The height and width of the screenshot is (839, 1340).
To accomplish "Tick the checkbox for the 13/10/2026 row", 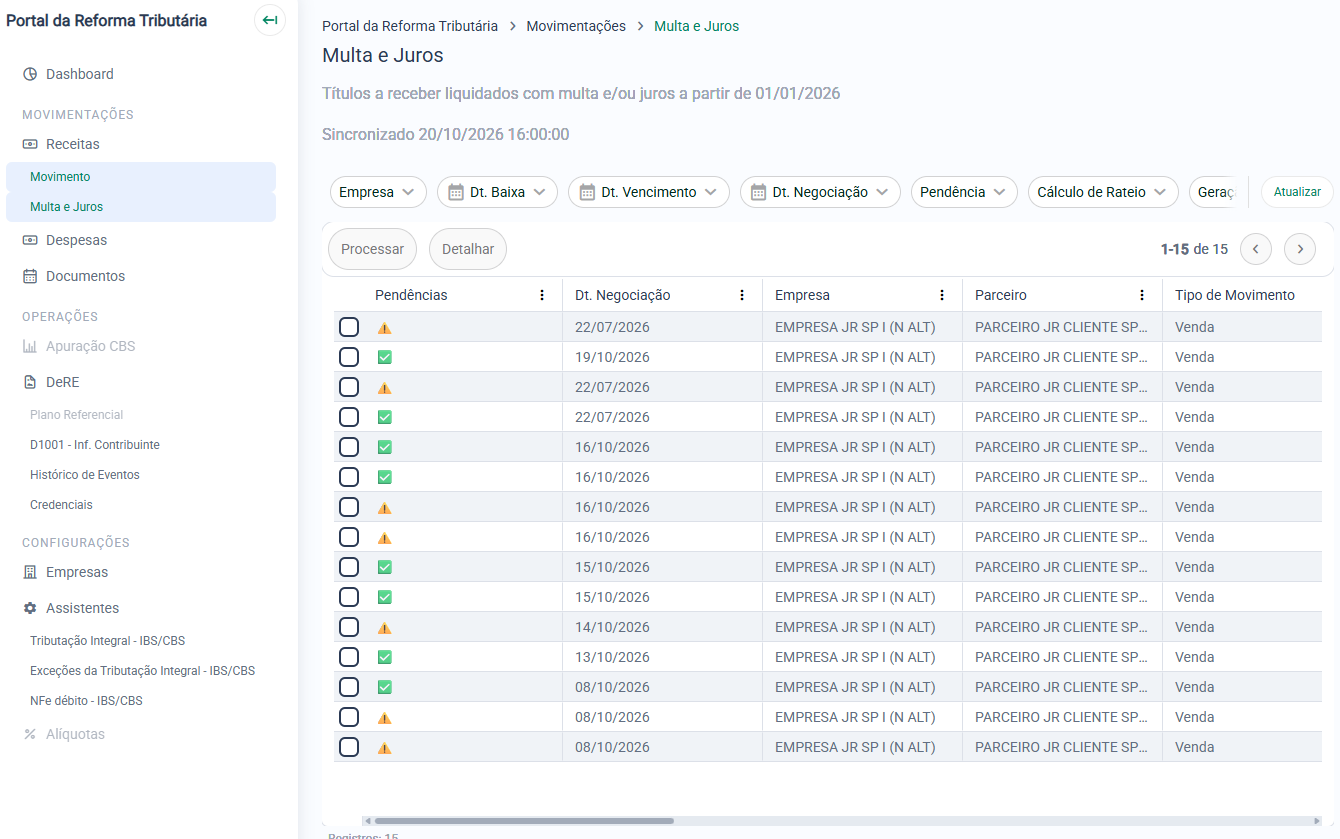I will tap(349, 657).
